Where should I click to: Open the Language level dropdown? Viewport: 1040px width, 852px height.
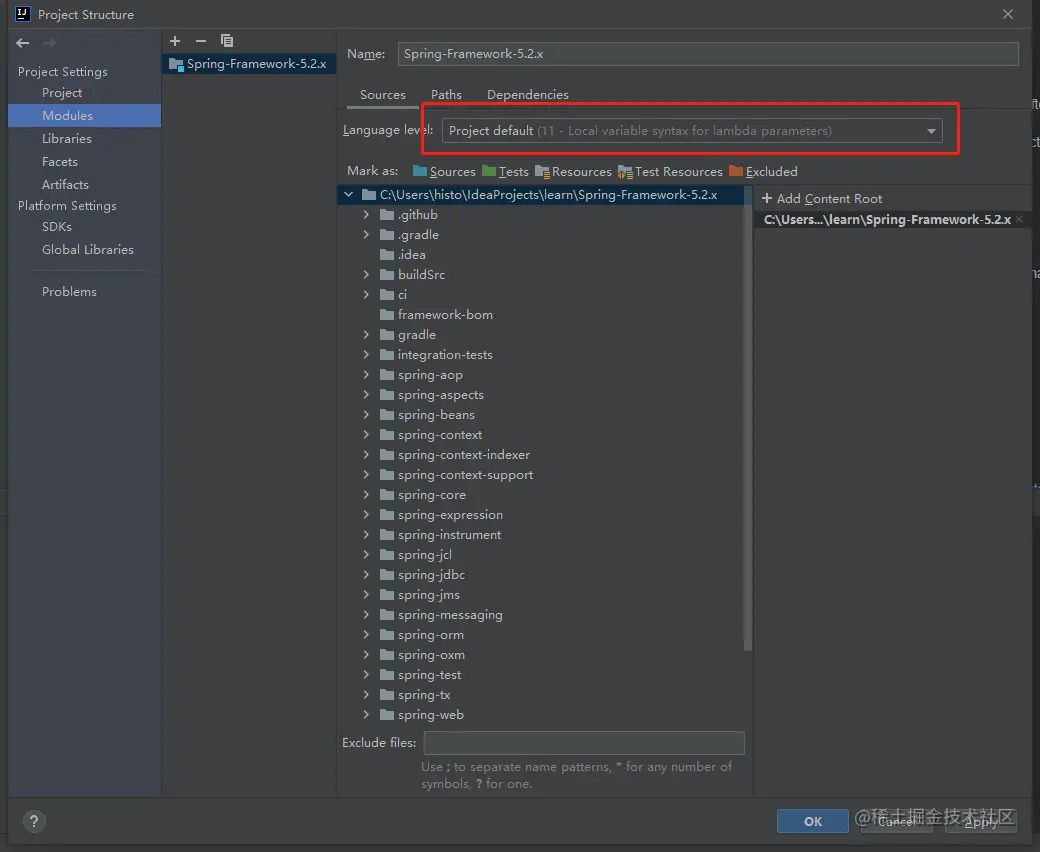pyautogui.click(x=692, y=131)
